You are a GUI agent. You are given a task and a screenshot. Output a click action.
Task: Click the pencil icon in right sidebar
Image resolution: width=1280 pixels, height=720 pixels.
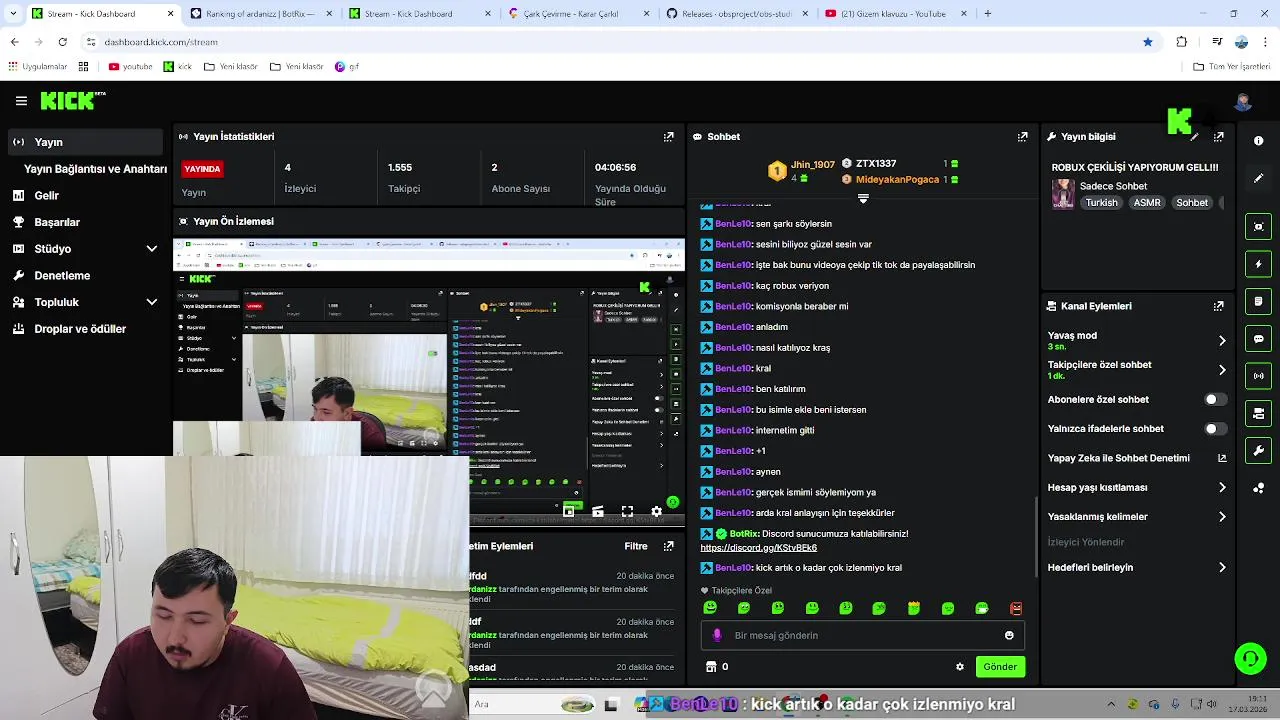1259,178
